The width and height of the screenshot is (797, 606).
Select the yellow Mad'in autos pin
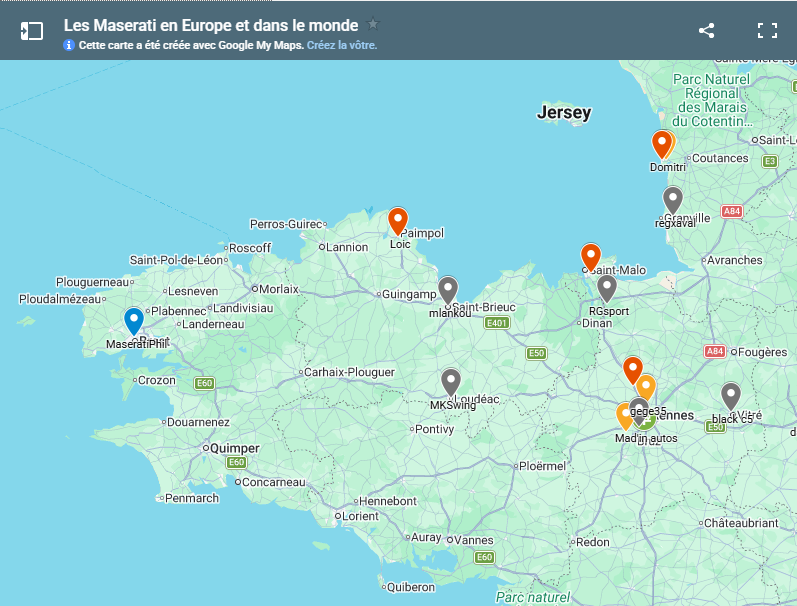pos(626,415)
